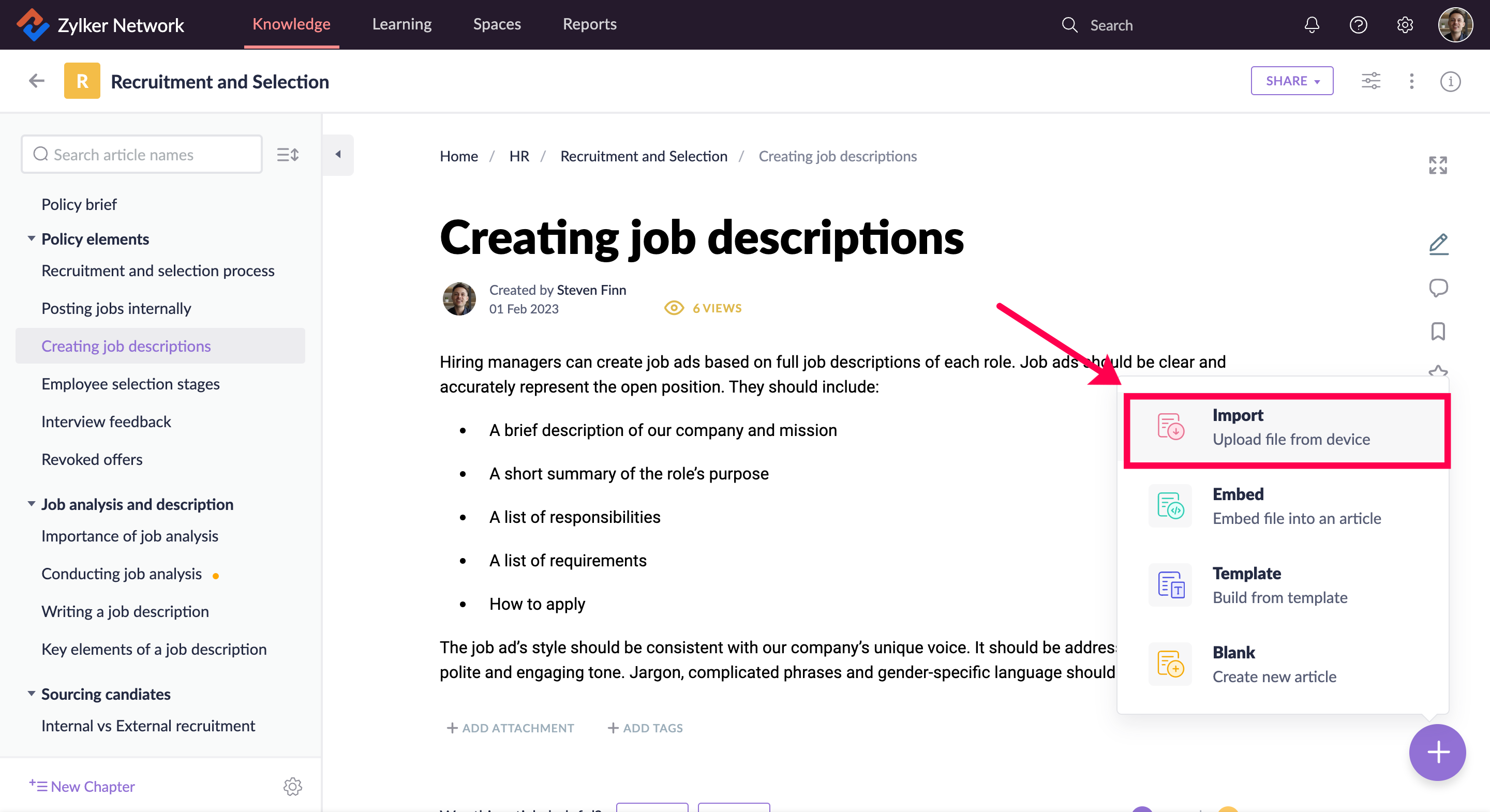Open filter sliders icon near Share
Screen dimensions: 1490x812
tap(1370, 81)
